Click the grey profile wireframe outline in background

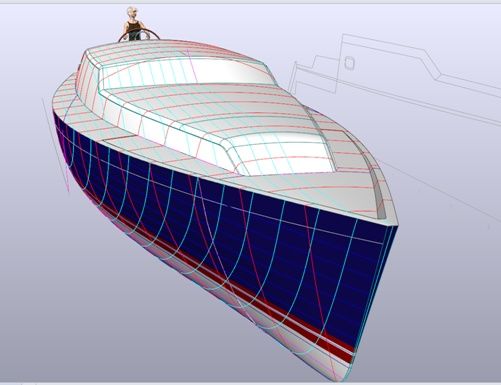[393, 77]
